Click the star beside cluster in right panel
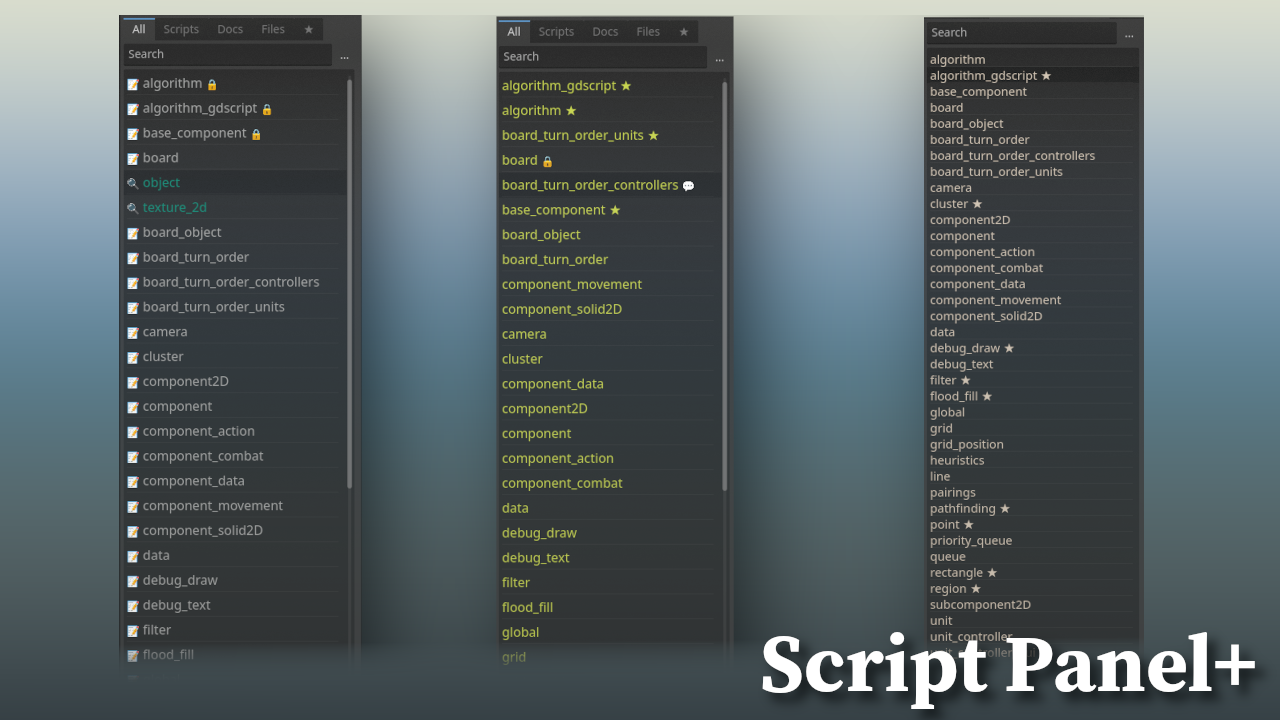The width and height of the screenshot is (1280, 720). pyautogui.click(x=977, y=204)
